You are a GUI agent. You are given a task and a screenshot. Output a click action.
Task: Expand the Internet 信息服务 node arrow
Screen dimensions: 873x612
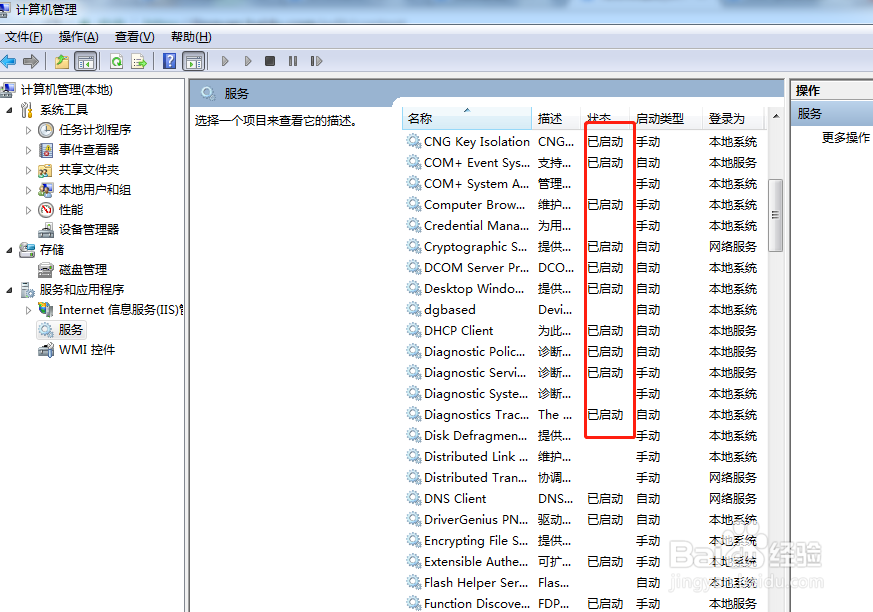[28, 310]
